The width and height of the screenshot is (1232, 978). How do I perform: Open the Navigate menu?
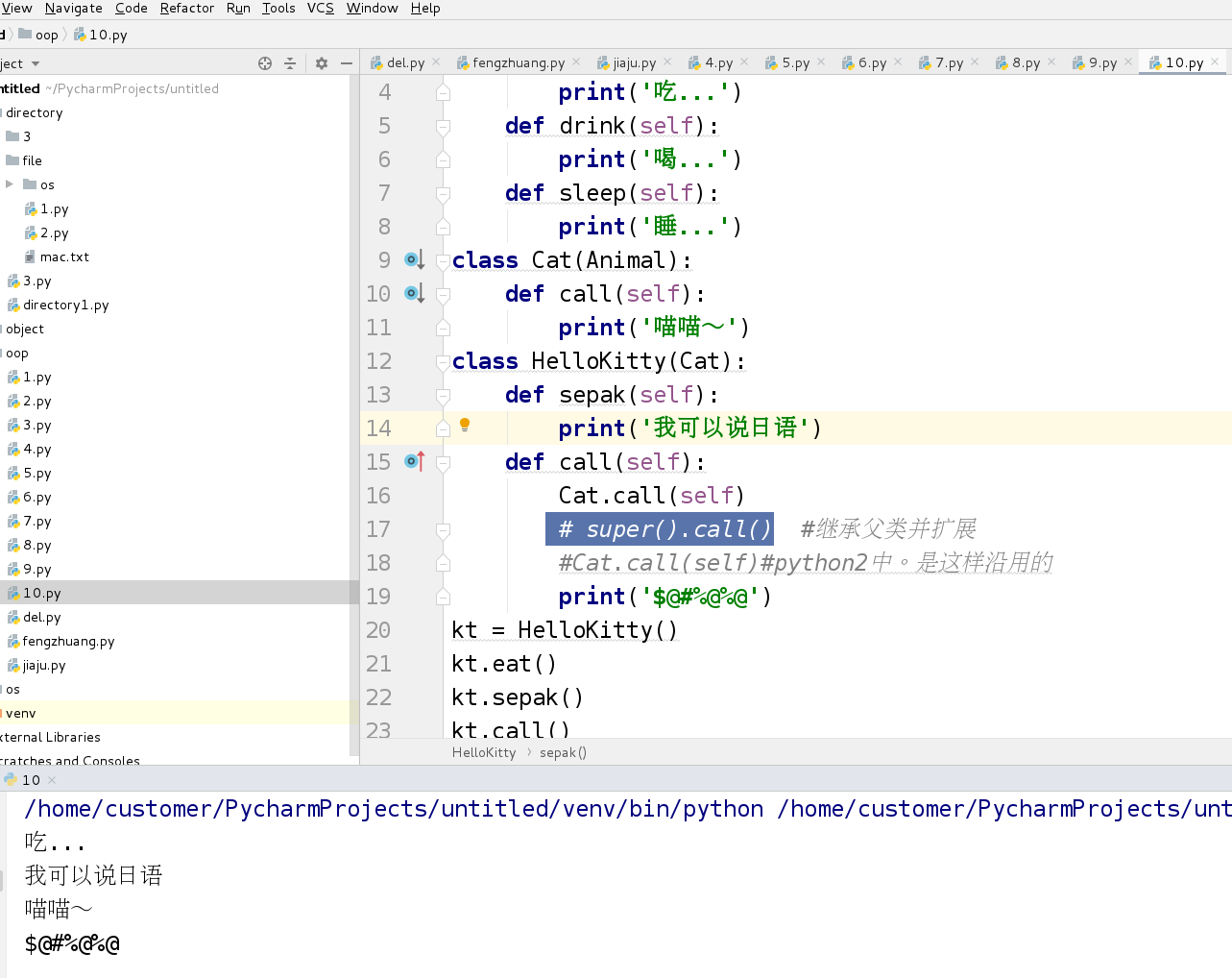point(73,8)
